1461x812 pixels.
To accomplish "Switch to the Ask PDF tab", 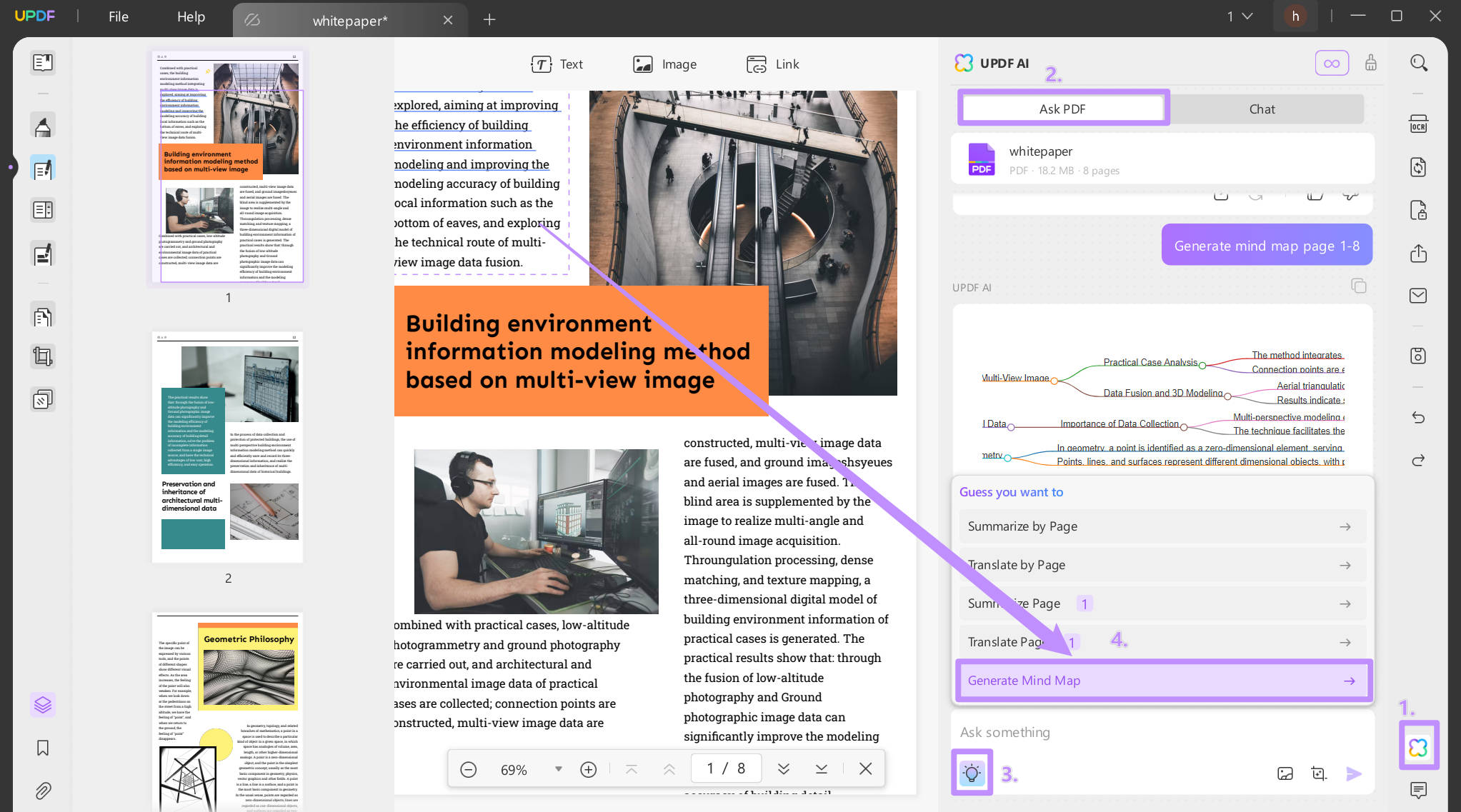I will pyautogui.click(x=1062, y=108).
